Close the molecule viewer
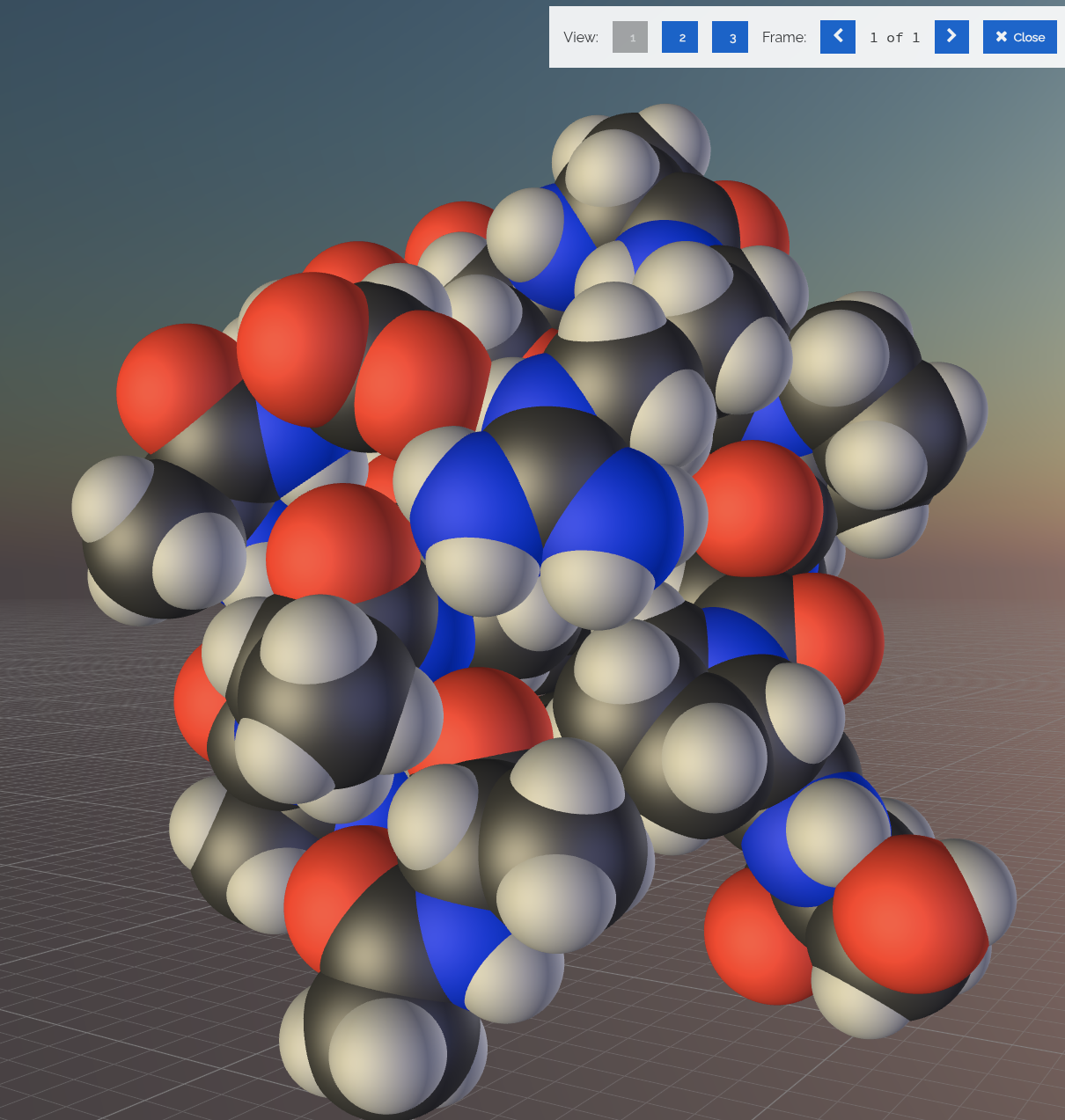Viewport: 1065px width, 1120px height. click(x=1019, y=37)
